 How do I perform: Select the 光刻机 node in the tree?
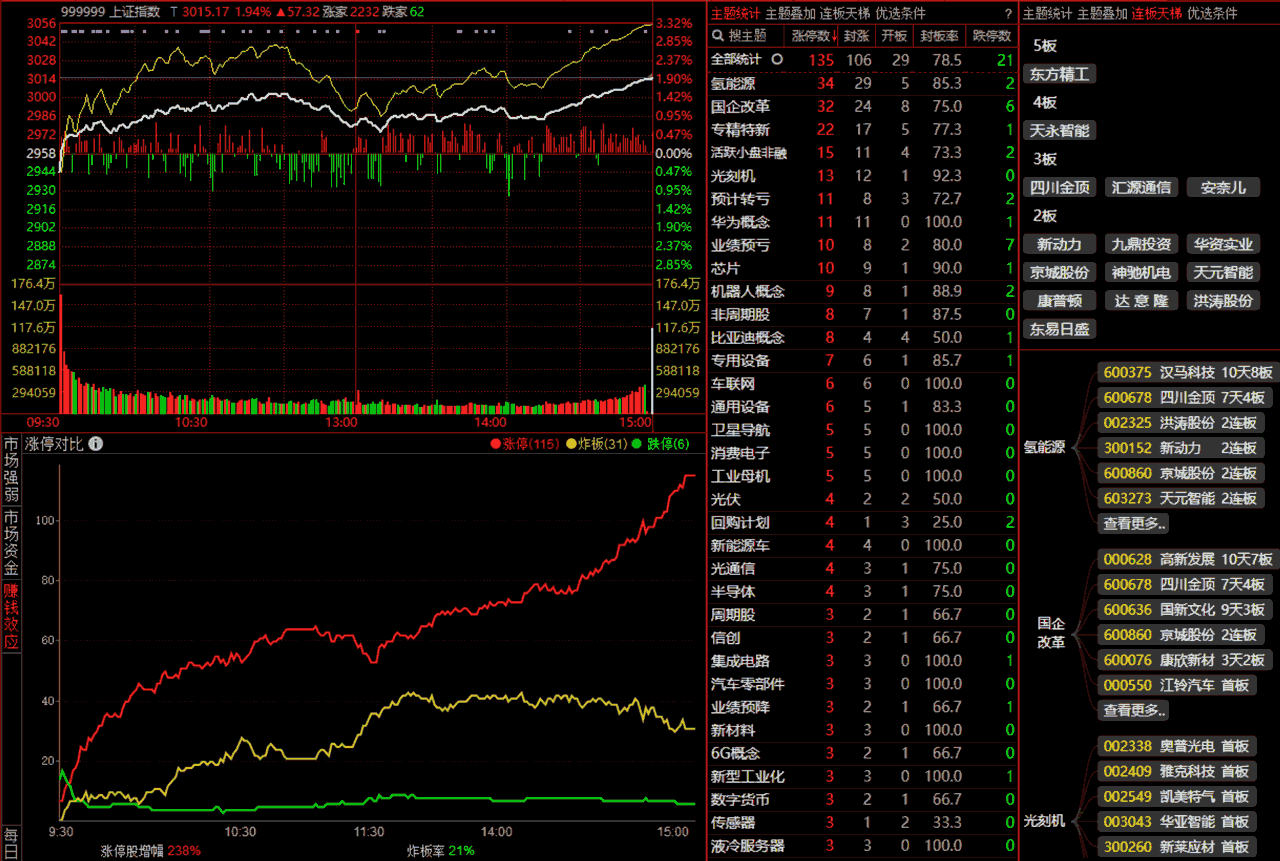1044,821
